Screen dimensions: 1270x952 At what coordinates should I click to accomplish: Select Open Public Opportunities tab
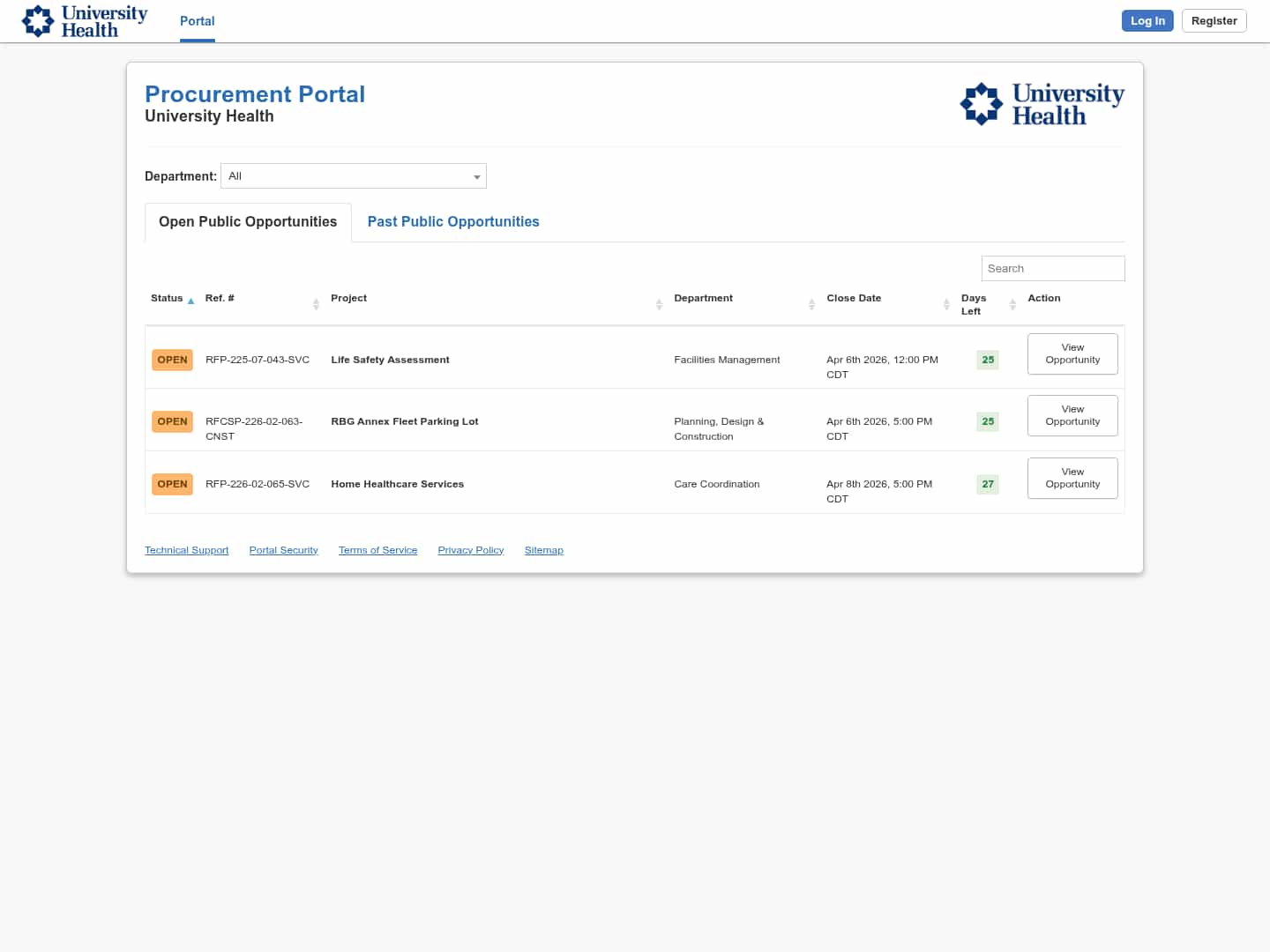tap(248, 222)
